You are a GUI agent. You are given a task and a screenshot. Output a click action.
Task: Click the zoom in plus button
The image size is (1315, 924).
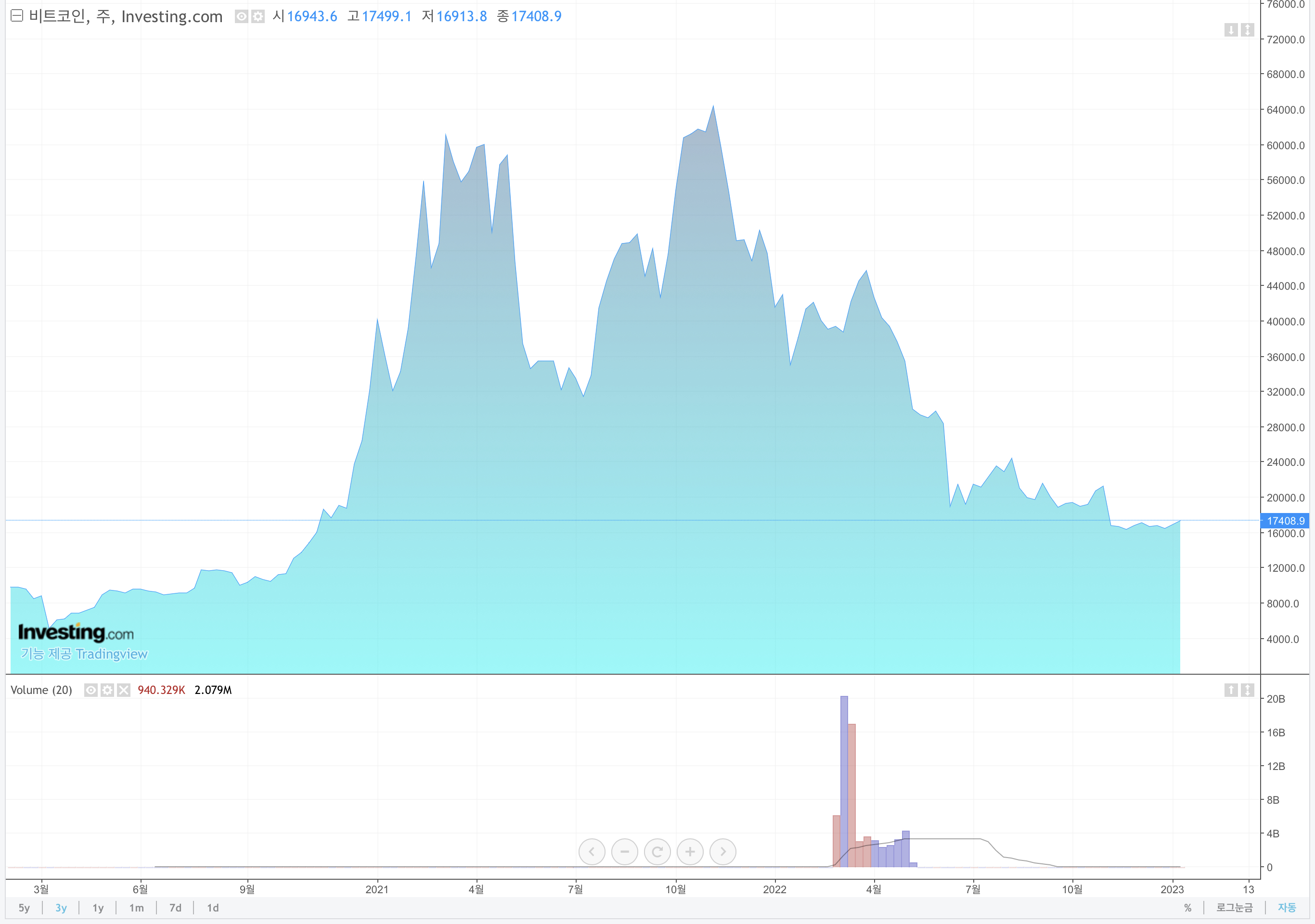pyautogui.click(x=690, y=852)
